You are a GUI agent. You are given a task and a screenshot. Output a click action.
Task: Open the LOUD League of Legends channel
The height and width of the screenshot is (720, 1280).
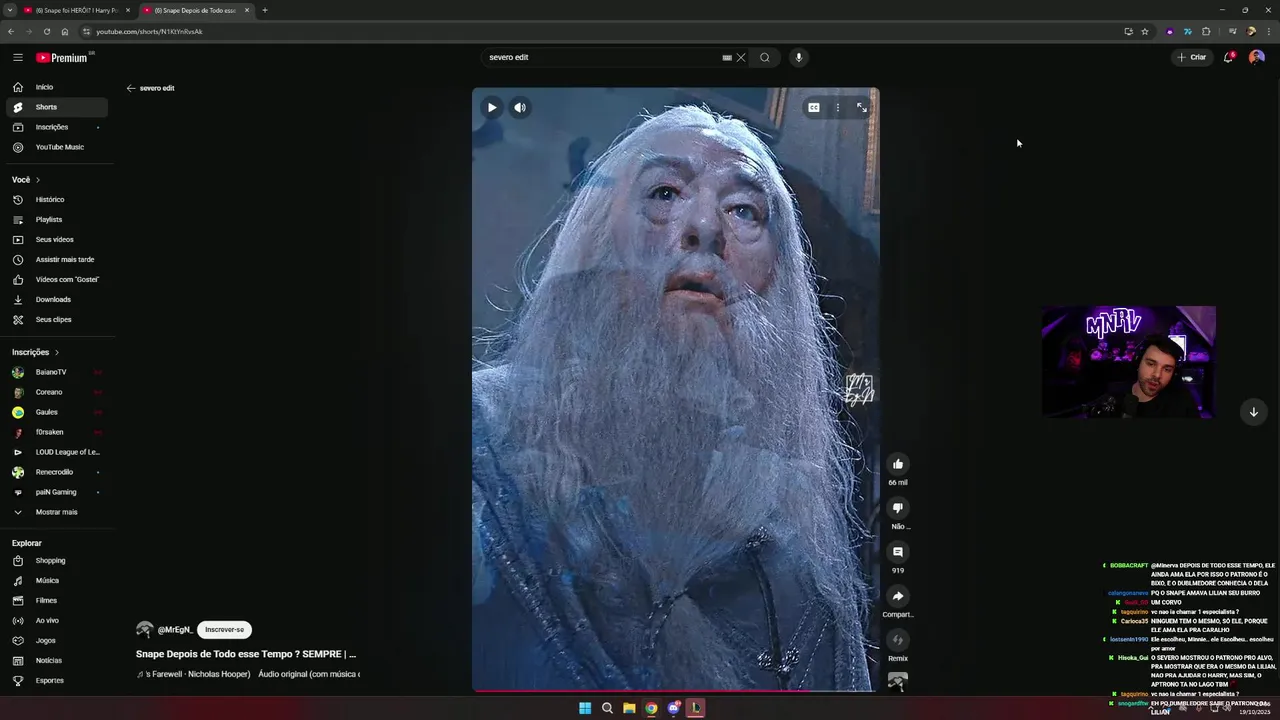(57, 452)
